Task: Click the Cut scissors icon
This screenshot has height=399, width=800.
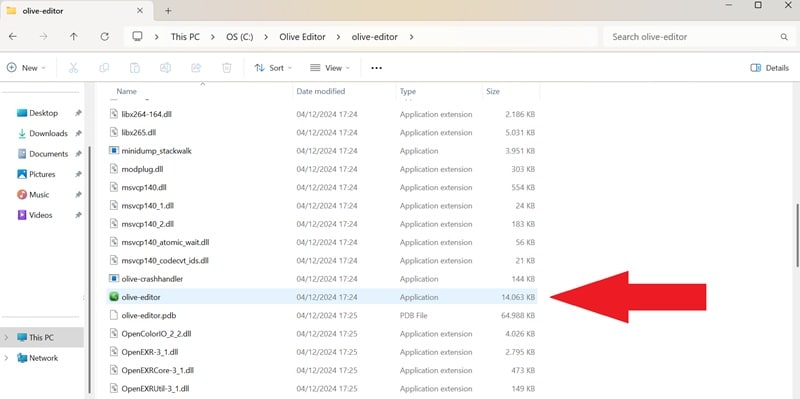Action: point(73,68)
